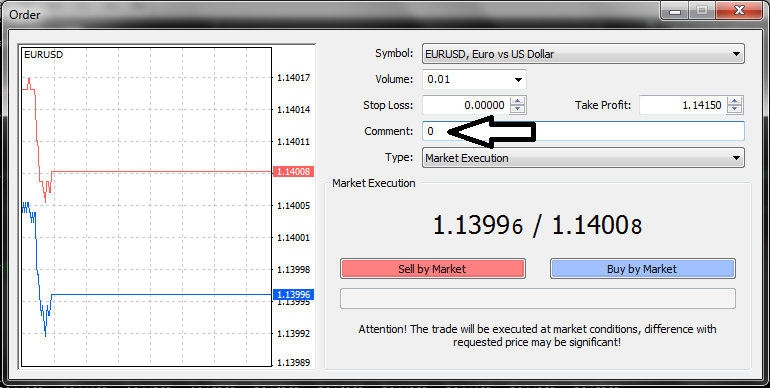Click the disabled maximize button in the title bar
Image resolution: width=770 pixels, height=388 pixels.
[x=703, y=10]
